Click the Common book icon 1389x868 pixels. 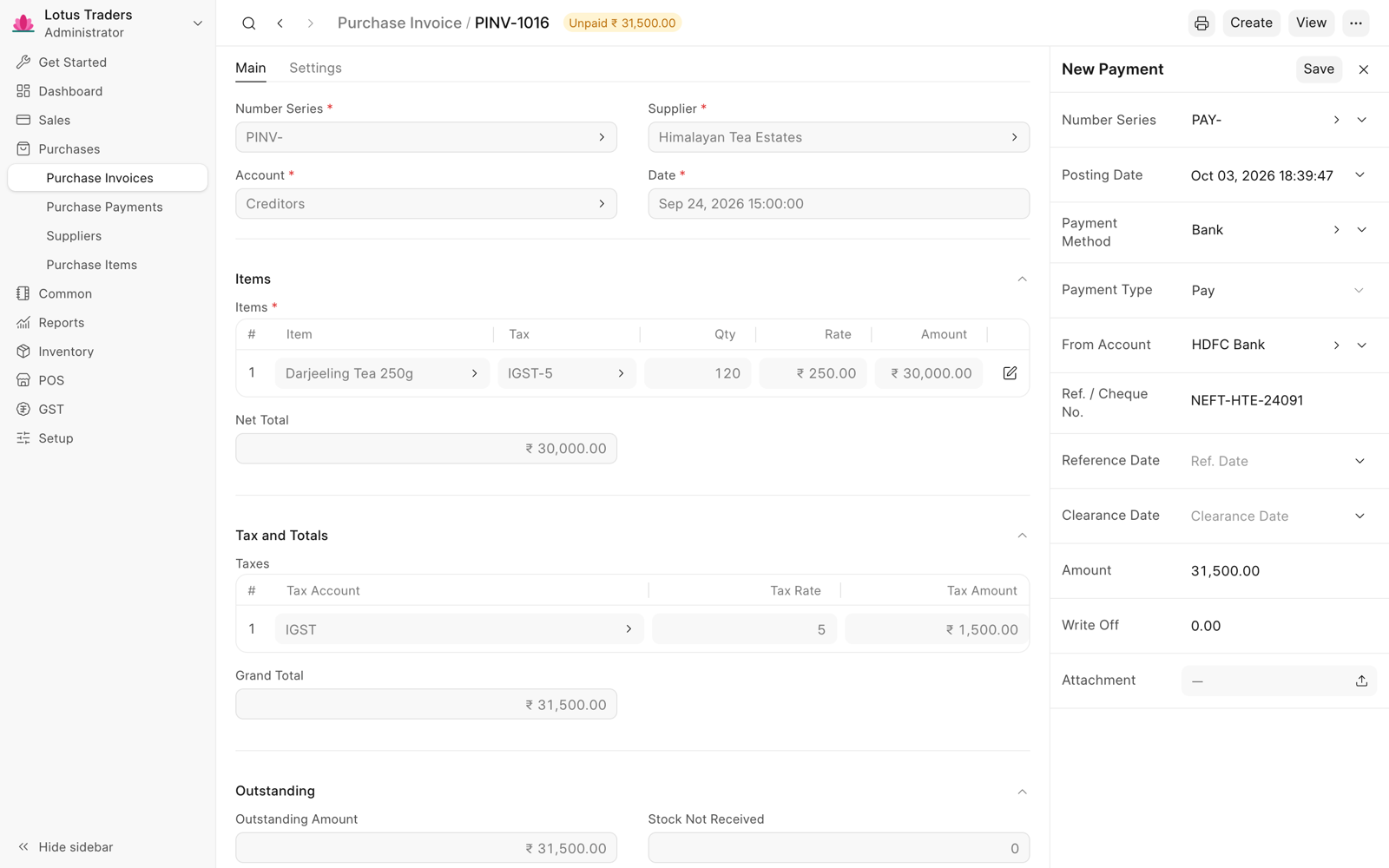point(23,293)
